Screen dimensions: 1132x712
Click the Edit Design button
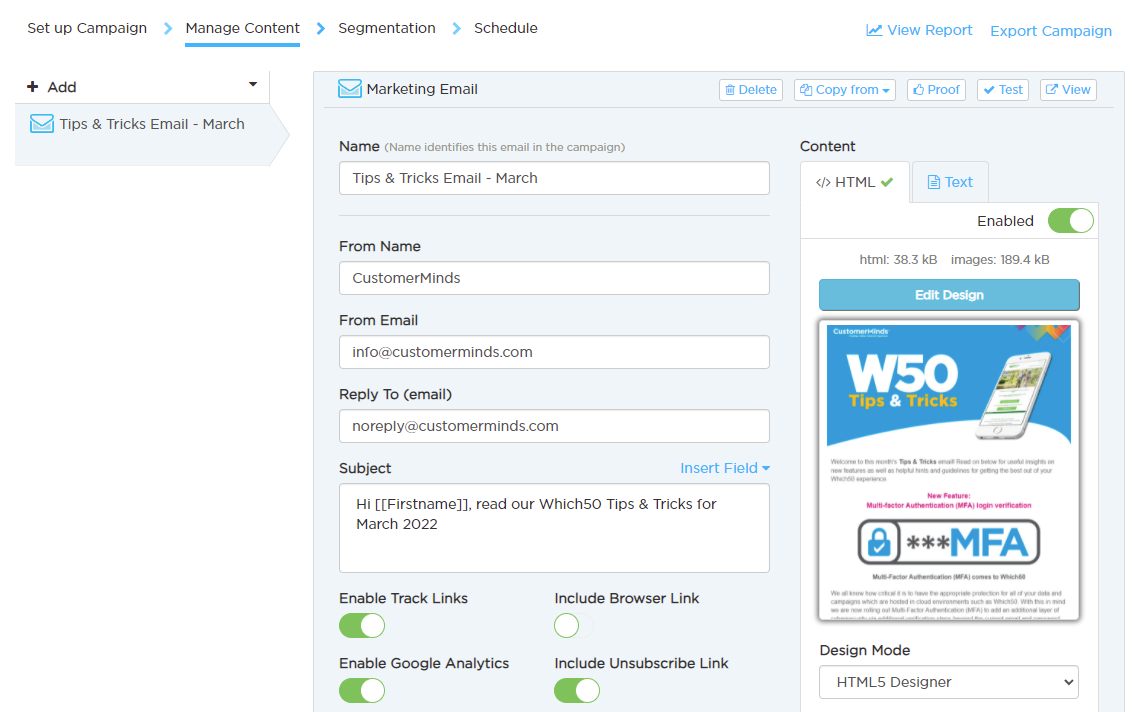click(x=949, y=295)
